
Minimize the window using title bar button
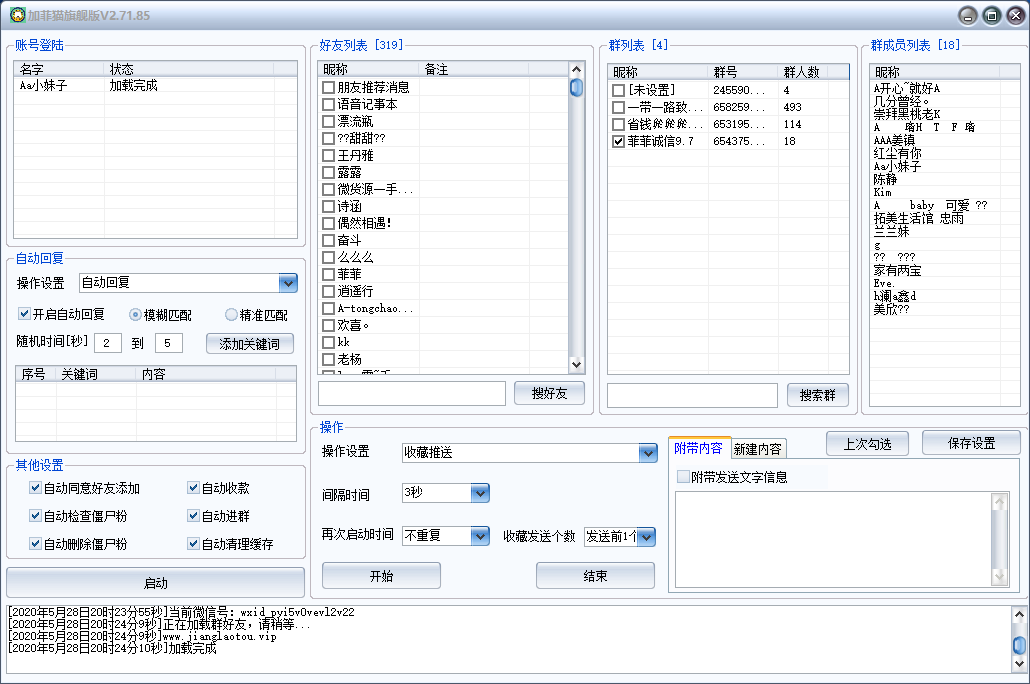(x=967, y=15)
